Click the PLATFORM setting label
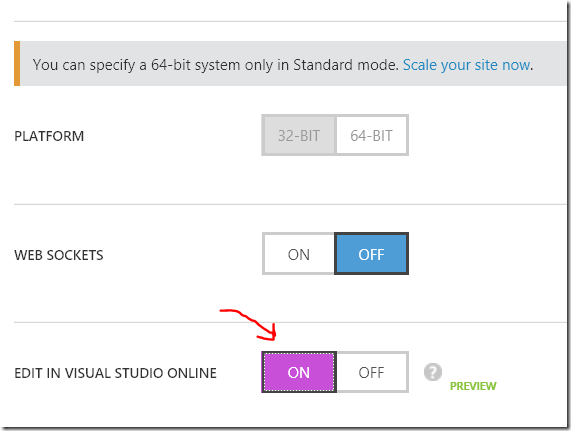 pyautogui.click(x=49, y=136)
